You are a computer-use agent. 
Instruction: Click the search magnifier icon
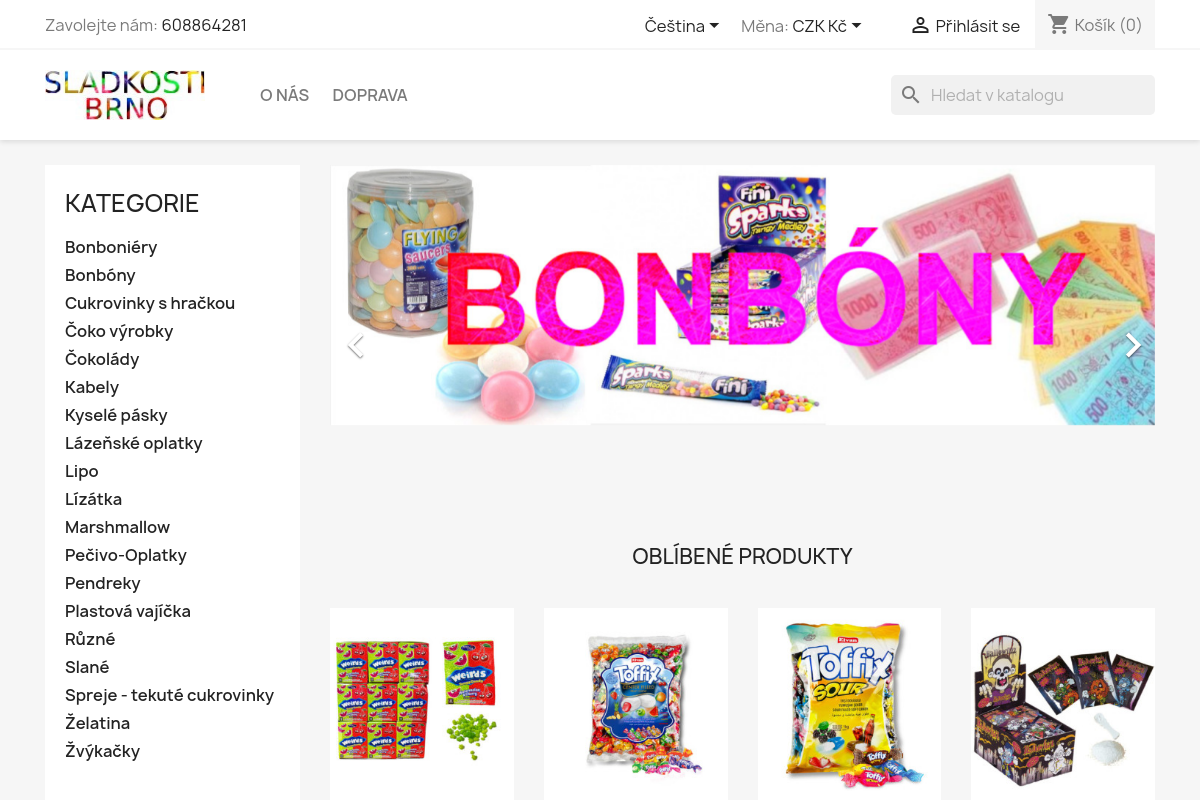coord(910,95)
